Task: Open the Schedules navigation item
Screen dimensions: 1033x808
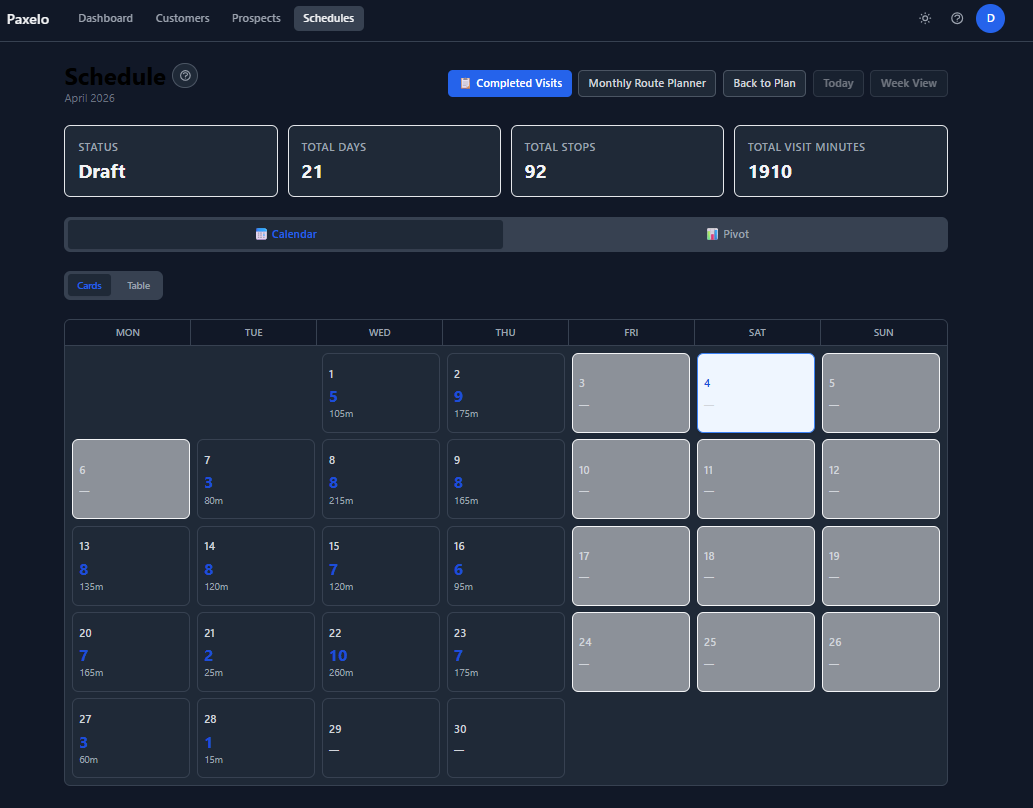Action: coord(328,17)
